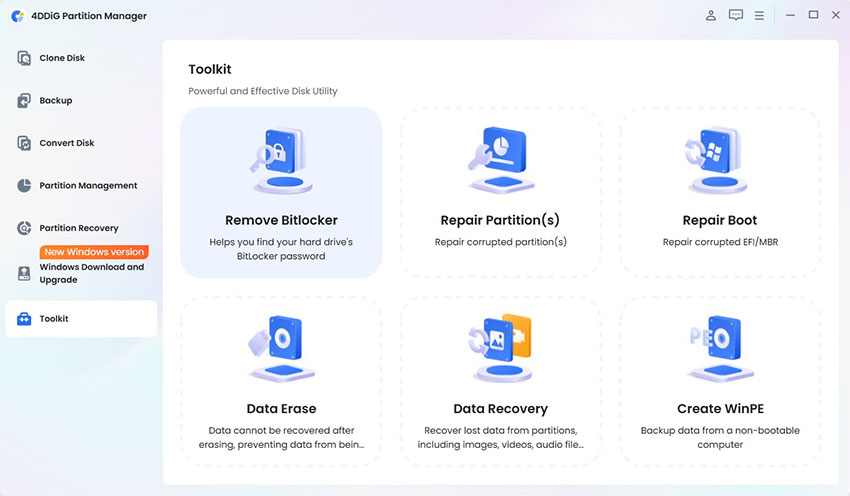Select the Toolkit sidebar entry
The width and height of the screenshot is (850, 496).
[x=81, y=319]
